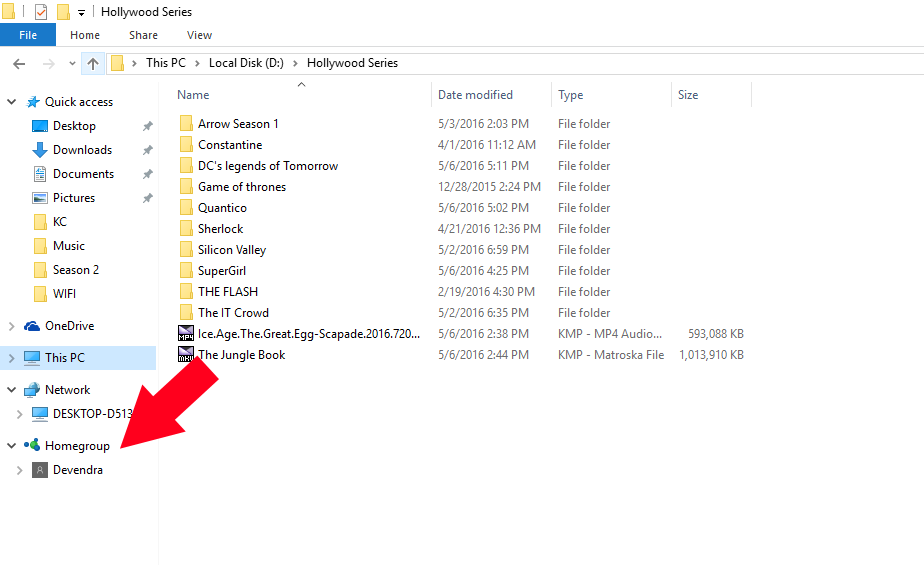Click the New folder quick access toolbar icon
This screenshot has width=924, height=565.
point(63,12)
